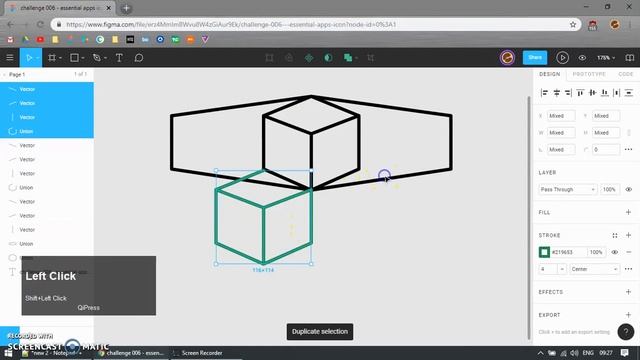The width and height of the screenshot is (640, 360).
Task: Open advanced stroke options ellipsis
Action: 629,269
